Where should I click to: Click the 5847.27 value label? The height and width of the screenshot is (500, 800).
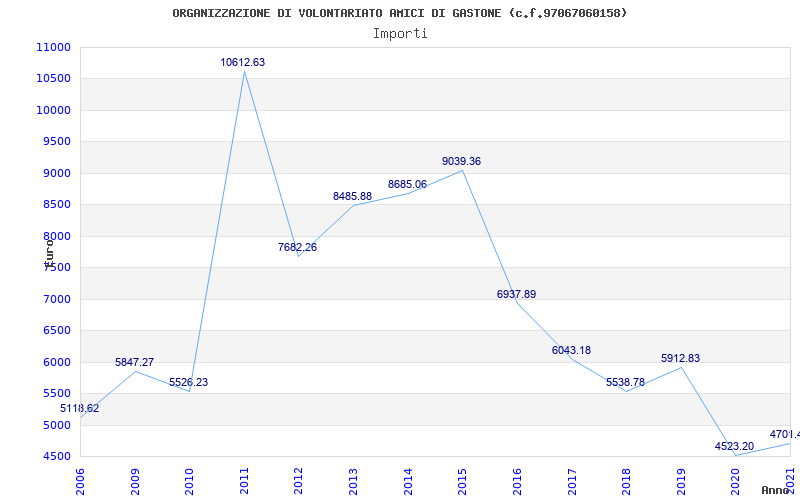[x=134, y=362]
